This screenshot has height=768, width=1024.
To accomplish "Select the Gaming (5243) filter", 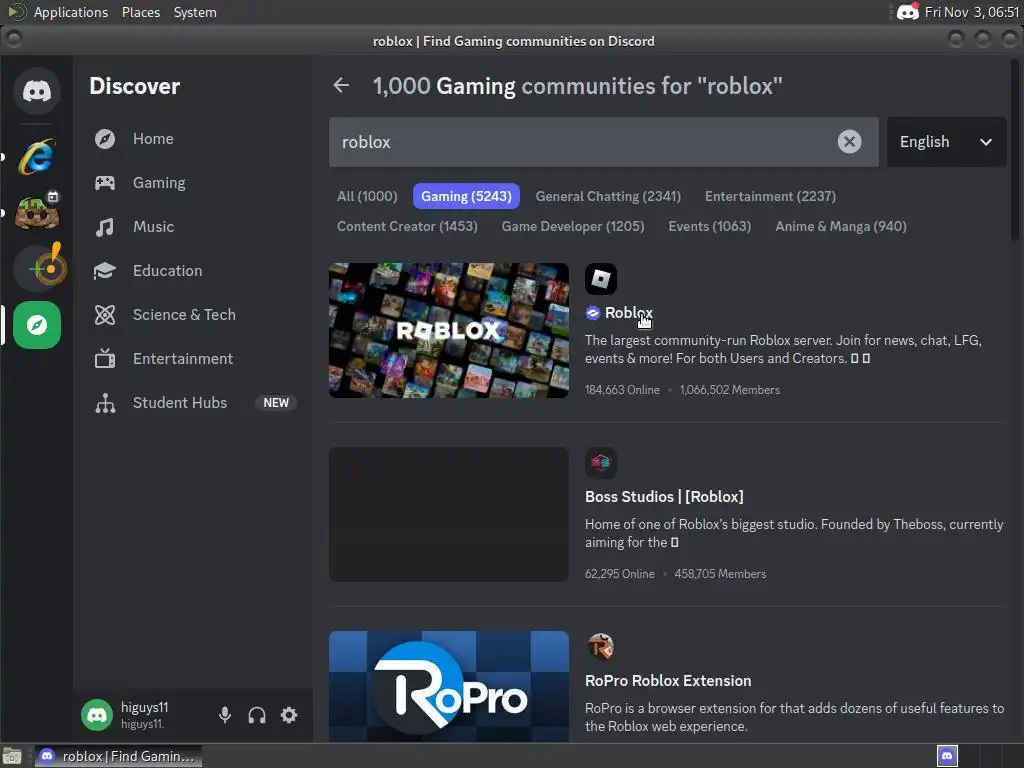I will [x=466, y=196].
